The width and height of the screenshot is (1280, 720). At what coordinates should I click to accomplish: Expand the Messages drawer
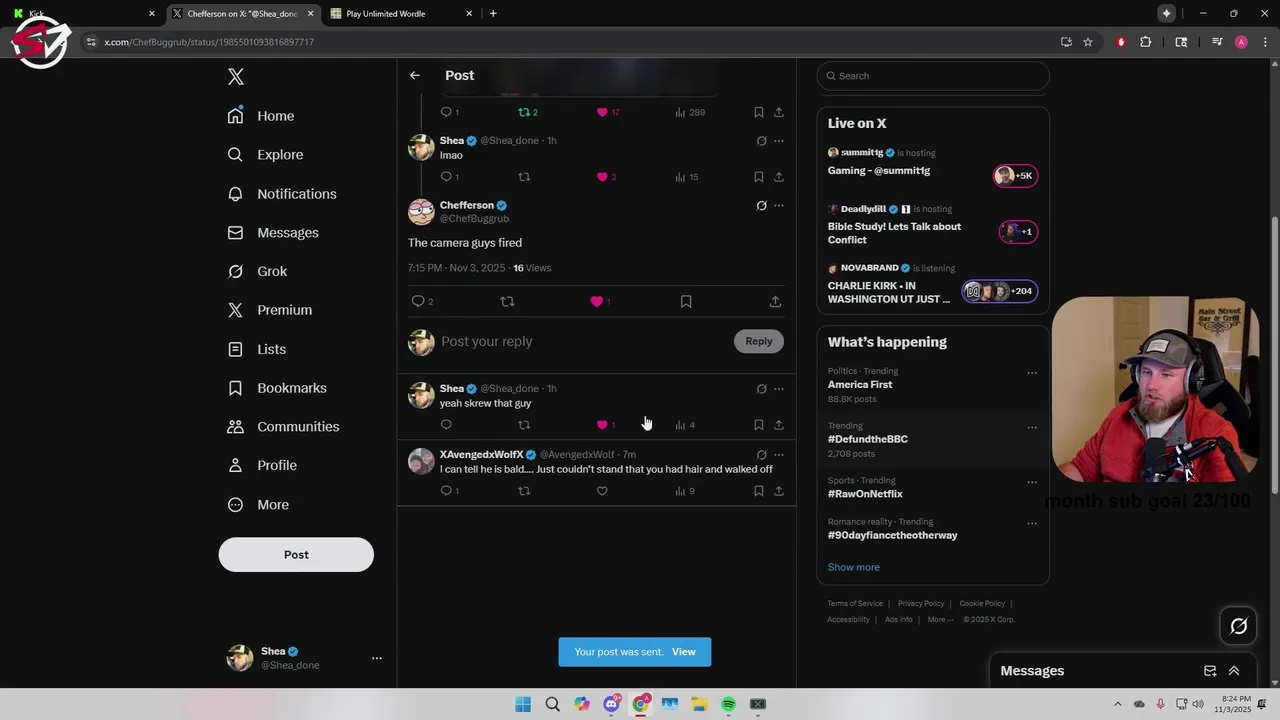pos(1234,671)
